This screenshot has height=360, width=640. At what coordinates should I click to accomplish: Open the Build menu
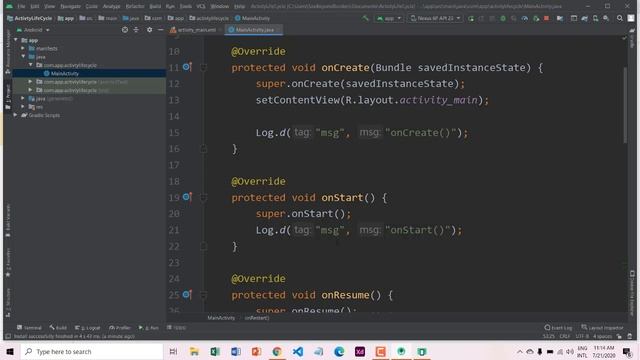tap(155, 6)
